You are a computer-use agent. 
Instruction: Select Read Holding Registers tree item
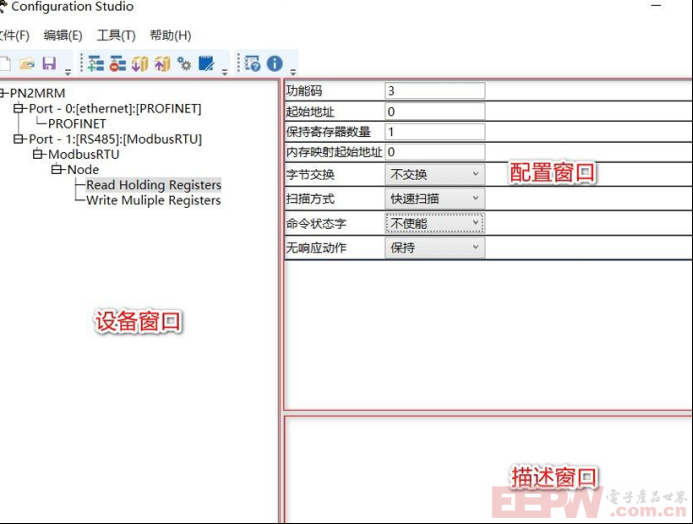pos(153,185)
